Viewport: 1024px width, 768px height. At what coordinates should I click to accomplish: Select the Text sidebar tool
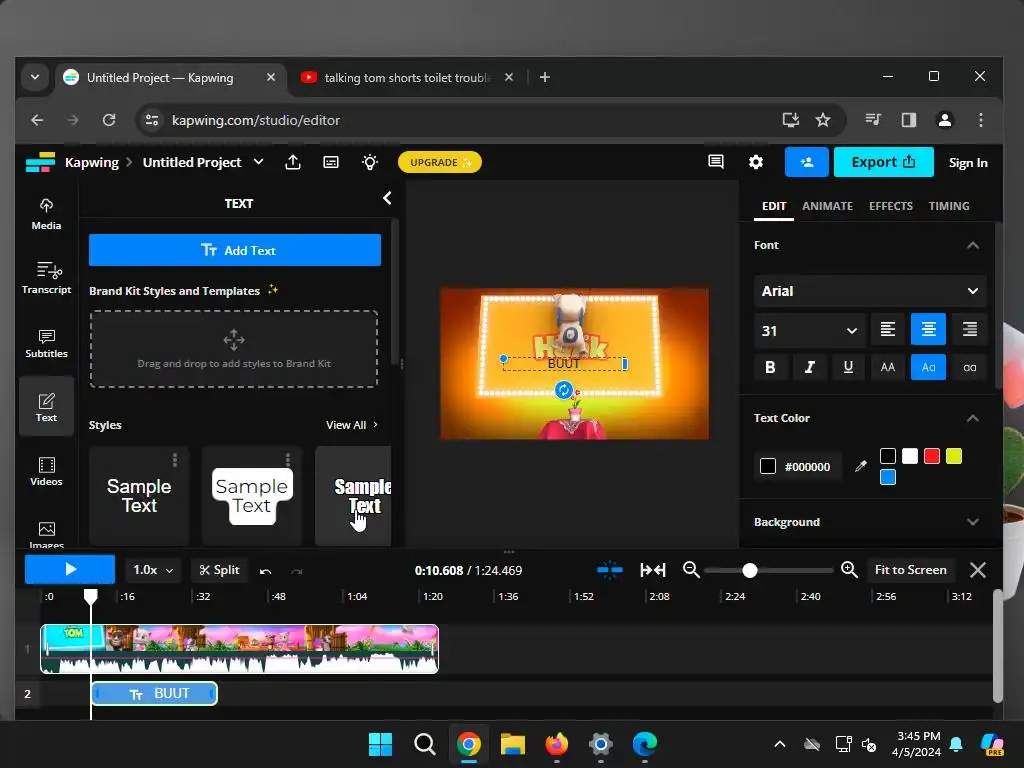coord(46,407)
